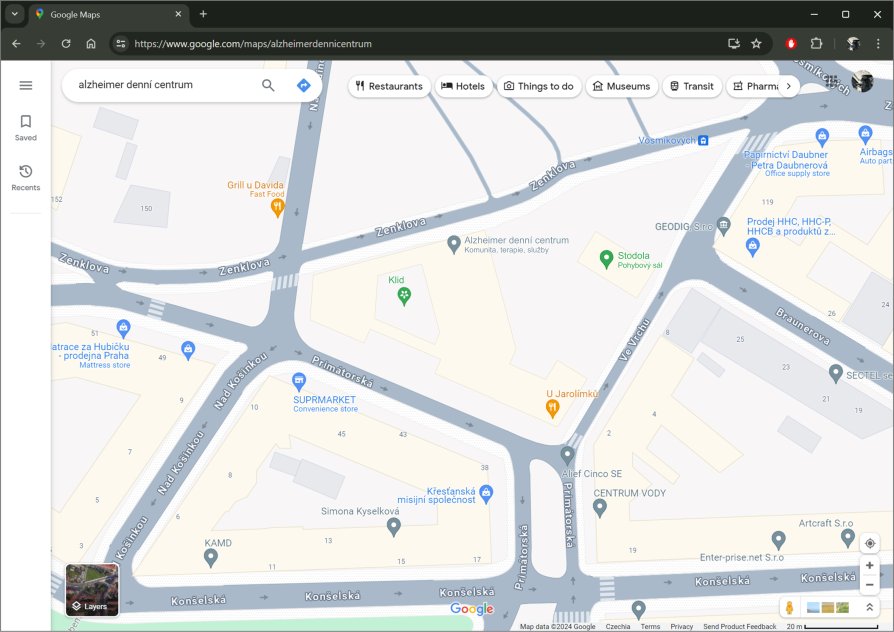Click the Airbags auto parts pin
894x632 pixels.
[865, 135]
